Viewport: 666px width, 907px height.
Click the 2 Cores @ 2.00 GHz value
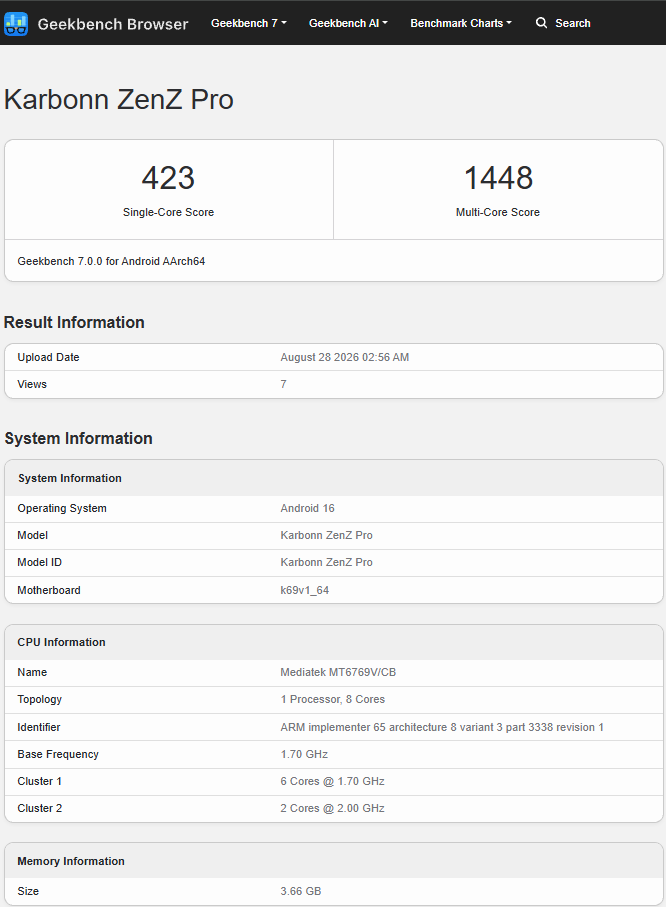coord(333,809)
